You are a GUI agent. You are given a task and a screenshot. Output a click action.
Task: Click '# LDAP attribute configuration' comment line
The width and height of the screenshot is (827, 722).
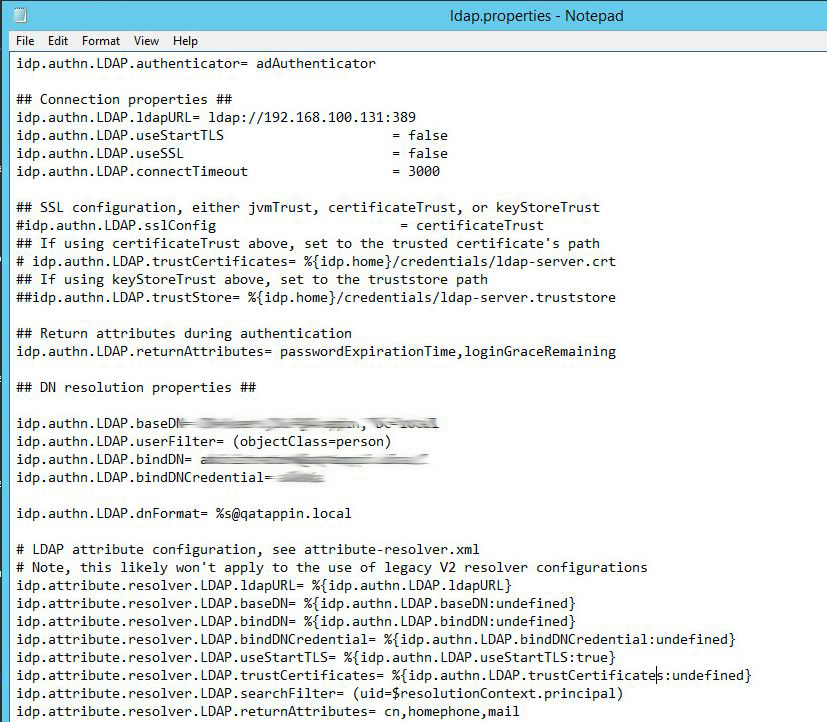tap(248, 550)
